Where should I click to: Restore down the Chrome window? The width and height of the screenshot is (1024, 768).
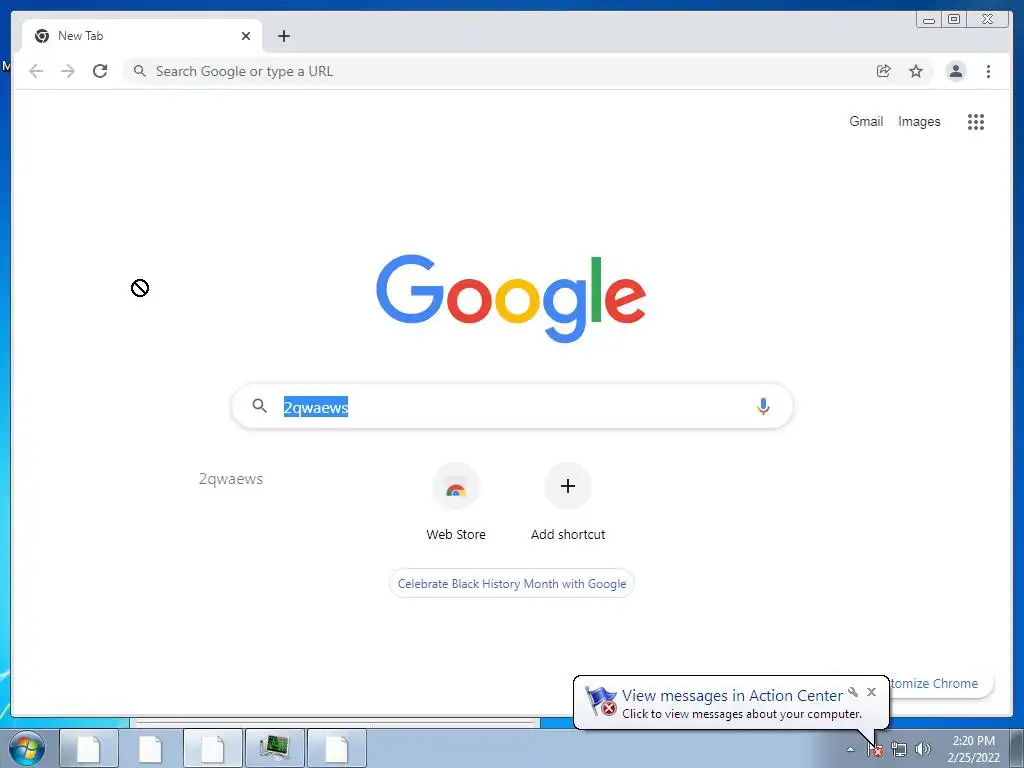click(953, 20)
